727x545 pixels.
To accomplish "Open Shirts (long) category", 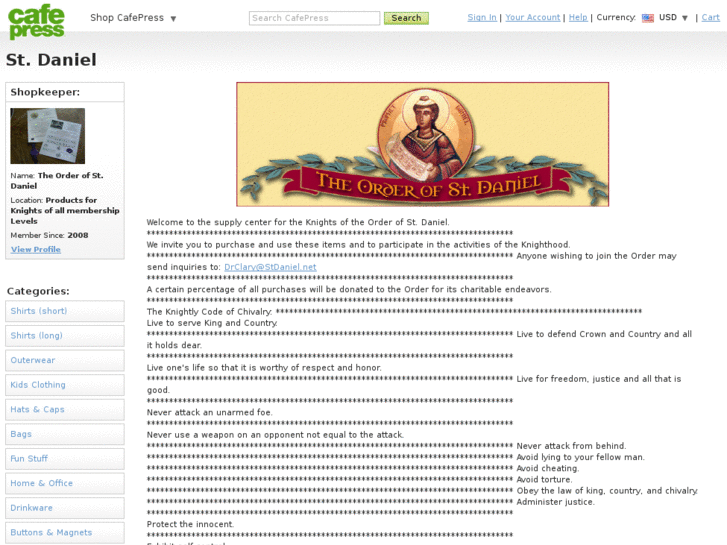I will (65, 335).
